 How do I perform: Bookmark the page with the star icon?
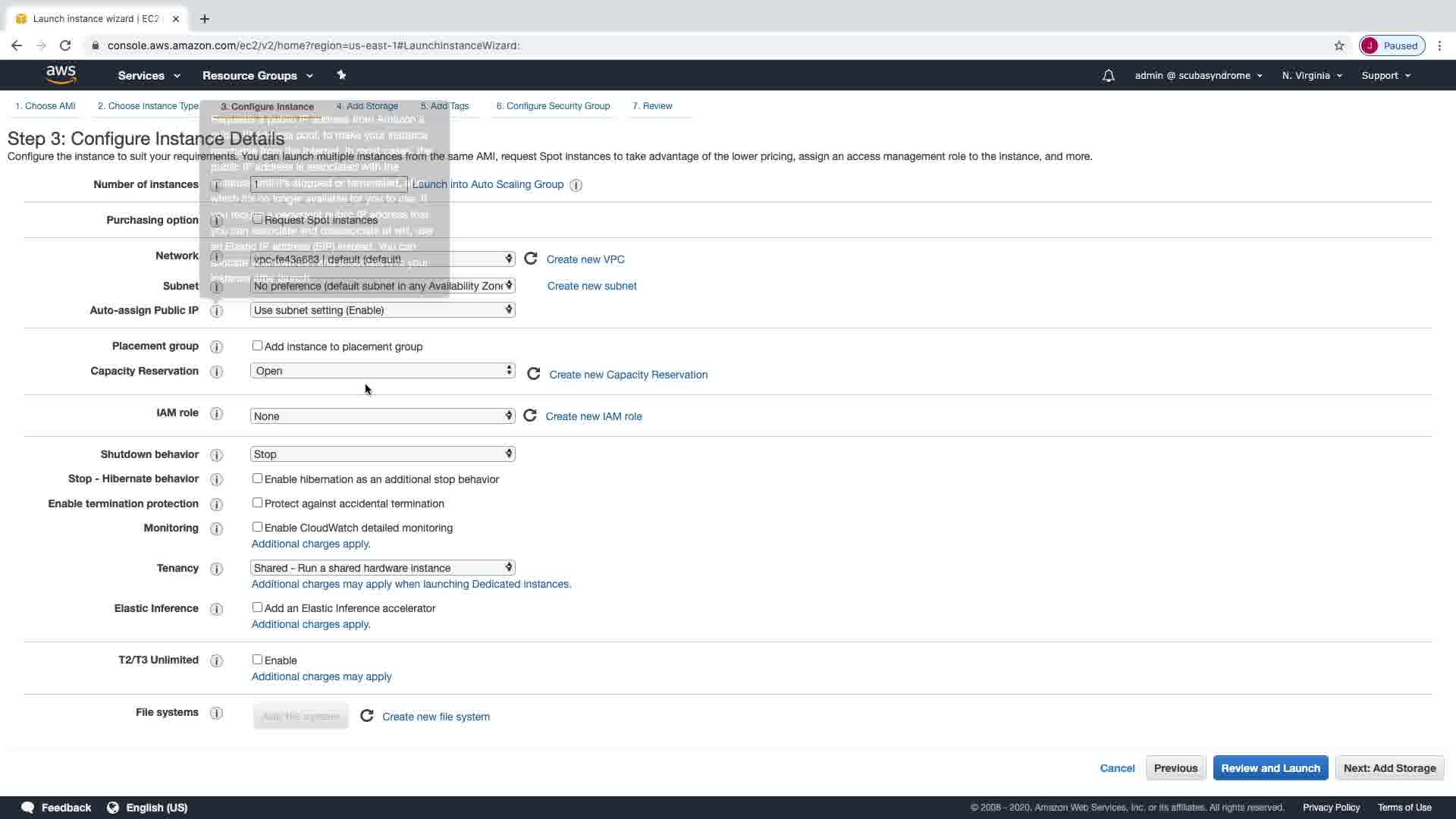1339,45
